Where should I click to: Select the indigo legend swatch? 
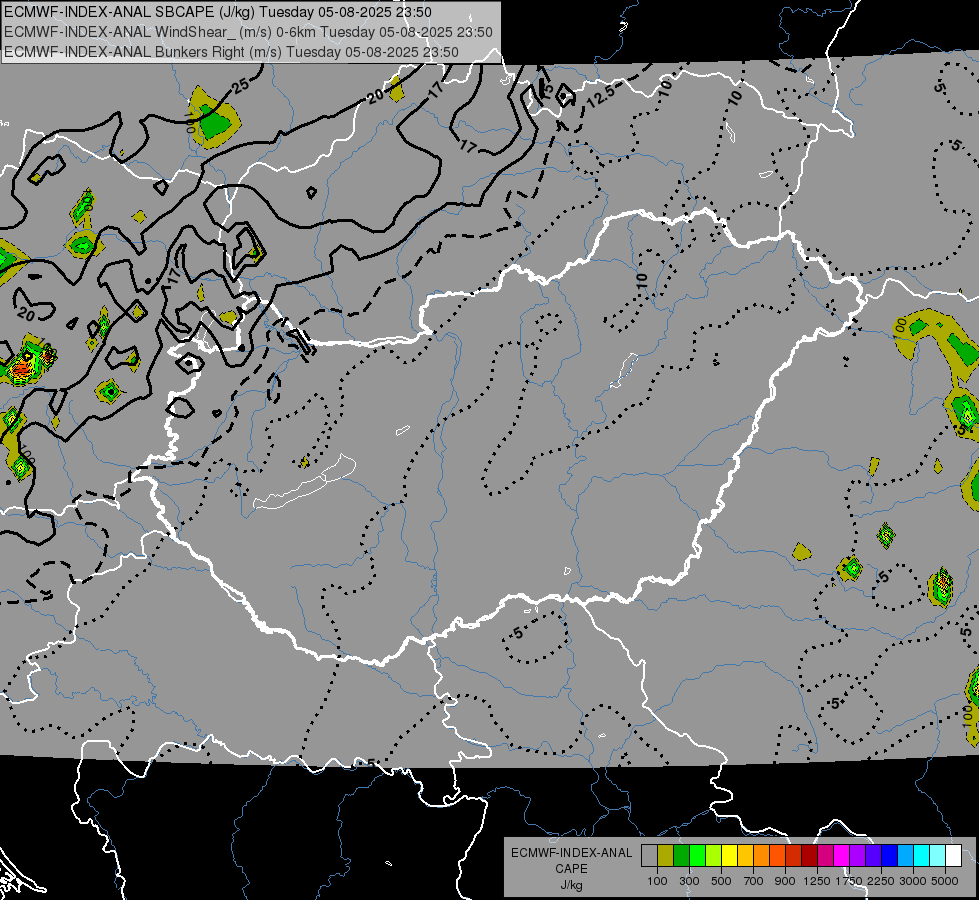(x=873, y=856)
